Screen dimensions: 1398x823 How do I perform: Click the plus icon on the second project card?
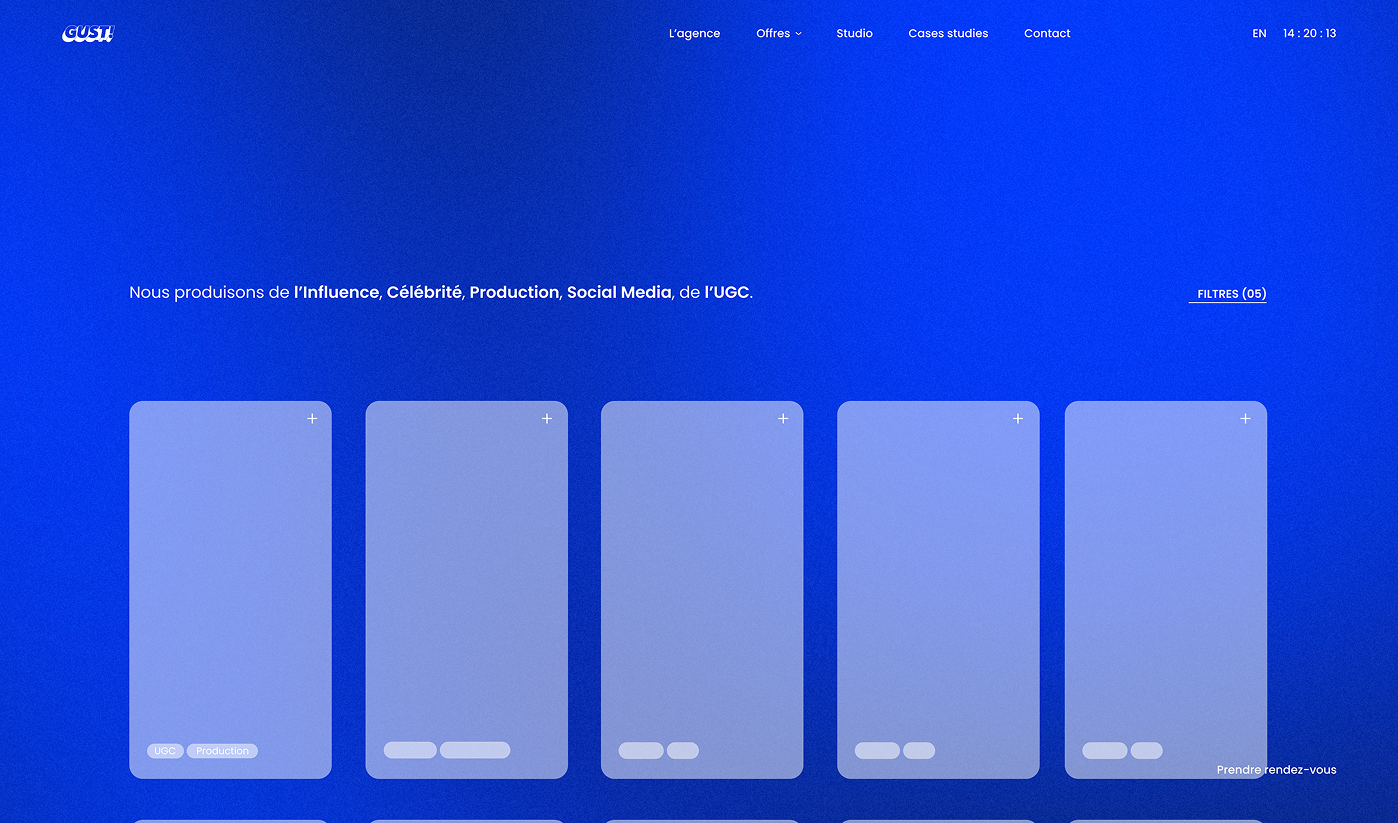click(x=547, y=419)
